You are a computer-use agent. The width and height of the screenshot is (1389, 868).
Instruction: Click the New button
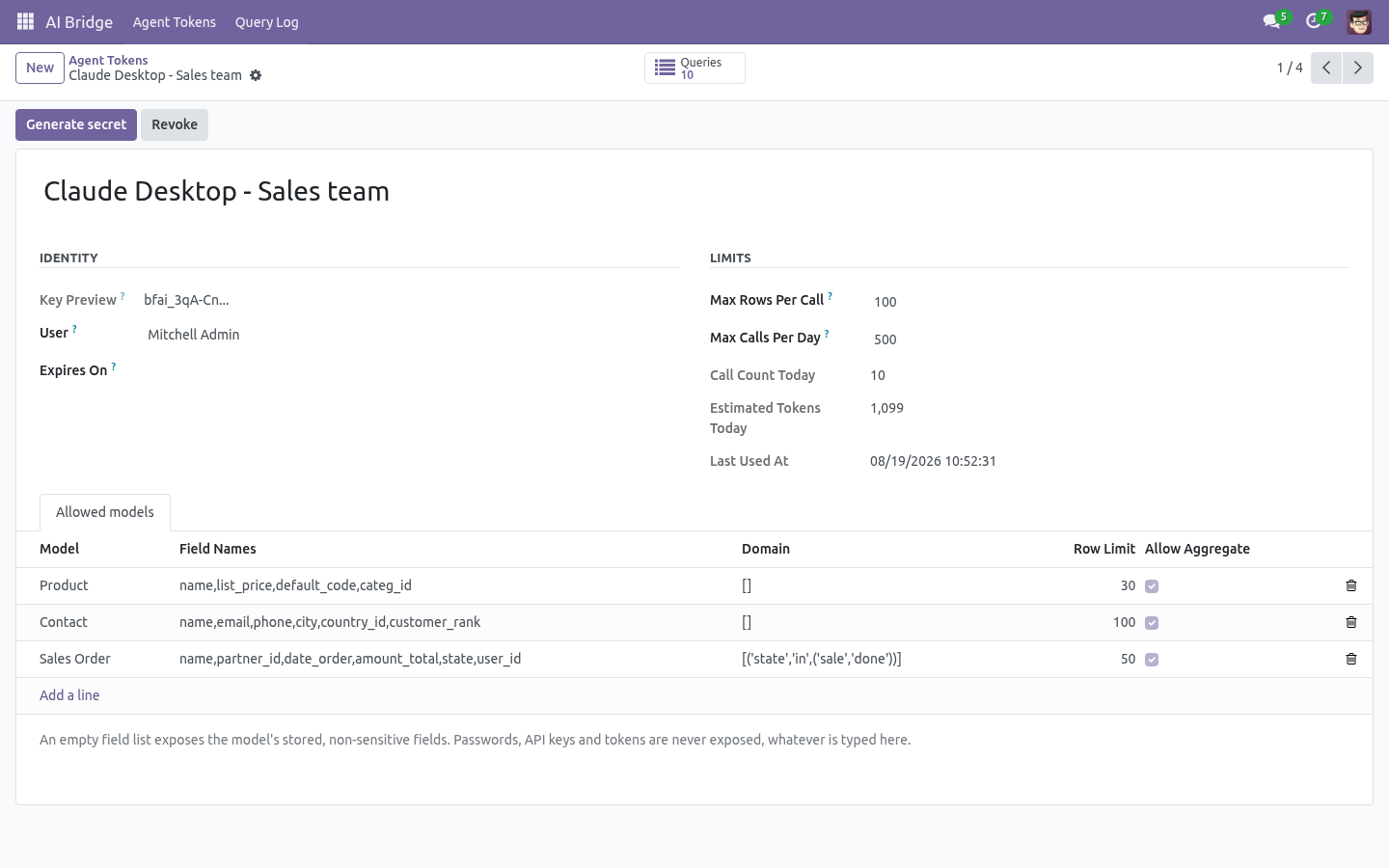pos(40,68)
